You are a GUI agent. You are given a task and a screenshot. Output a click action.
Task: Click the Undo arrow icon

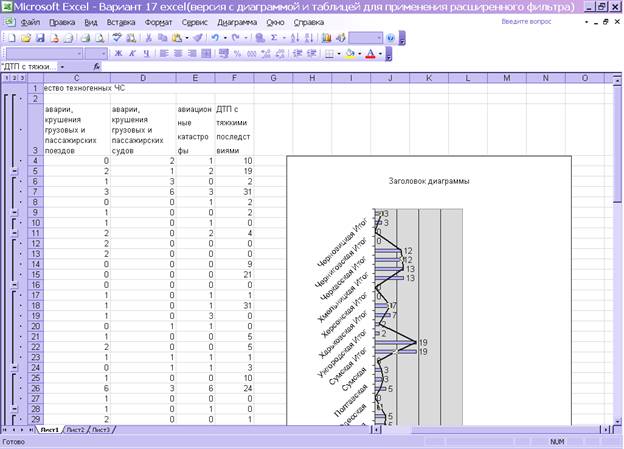coord(215,37)
